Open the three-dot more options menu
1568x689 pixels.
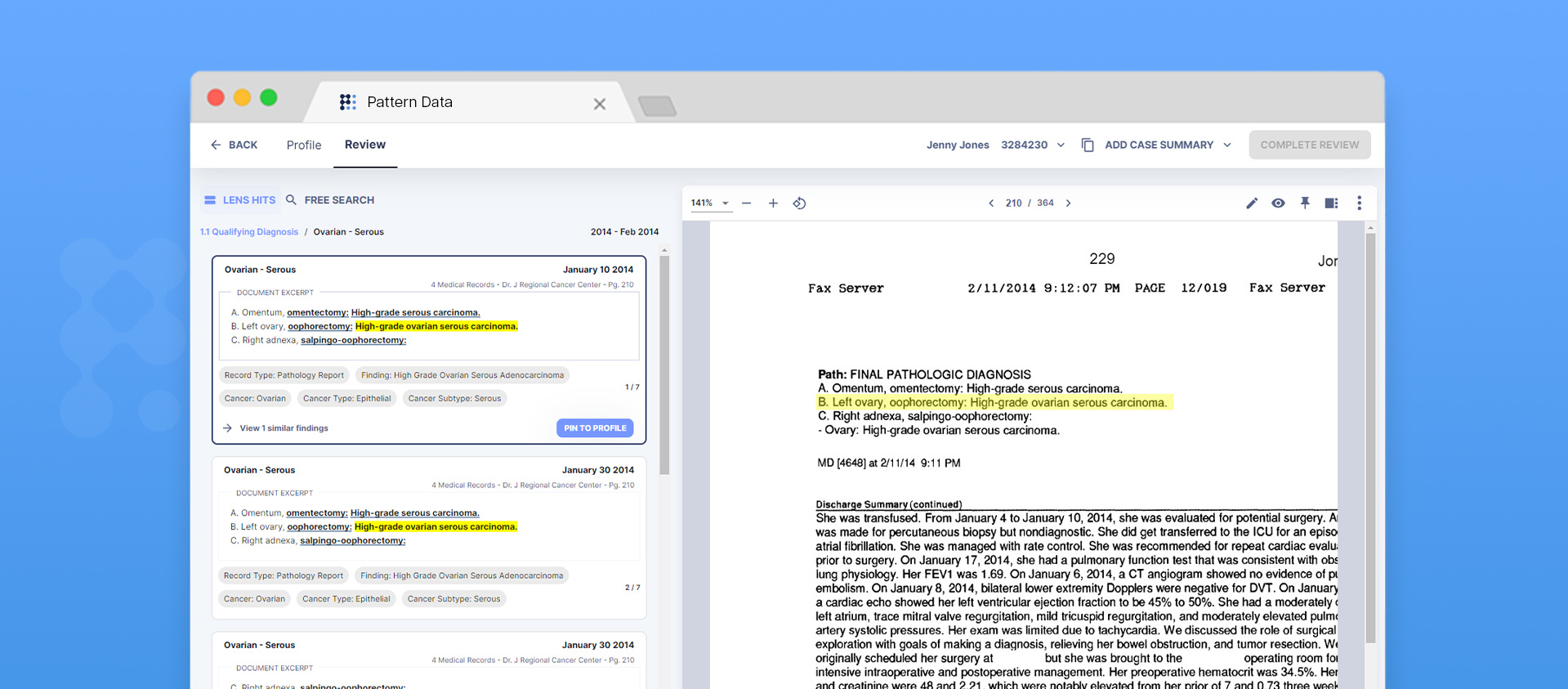click(x=1359, y=204)
